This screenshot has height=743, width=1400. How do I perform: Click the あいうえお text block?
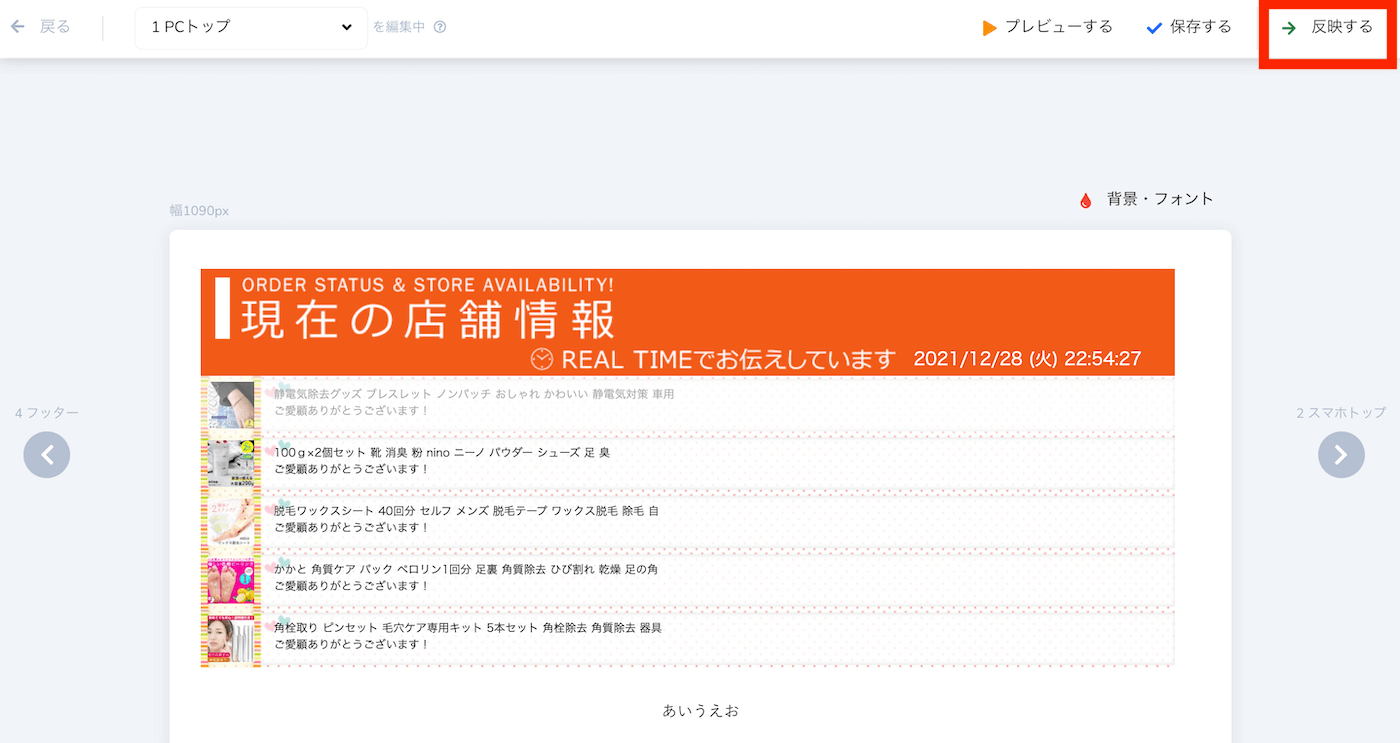(701, 711)
